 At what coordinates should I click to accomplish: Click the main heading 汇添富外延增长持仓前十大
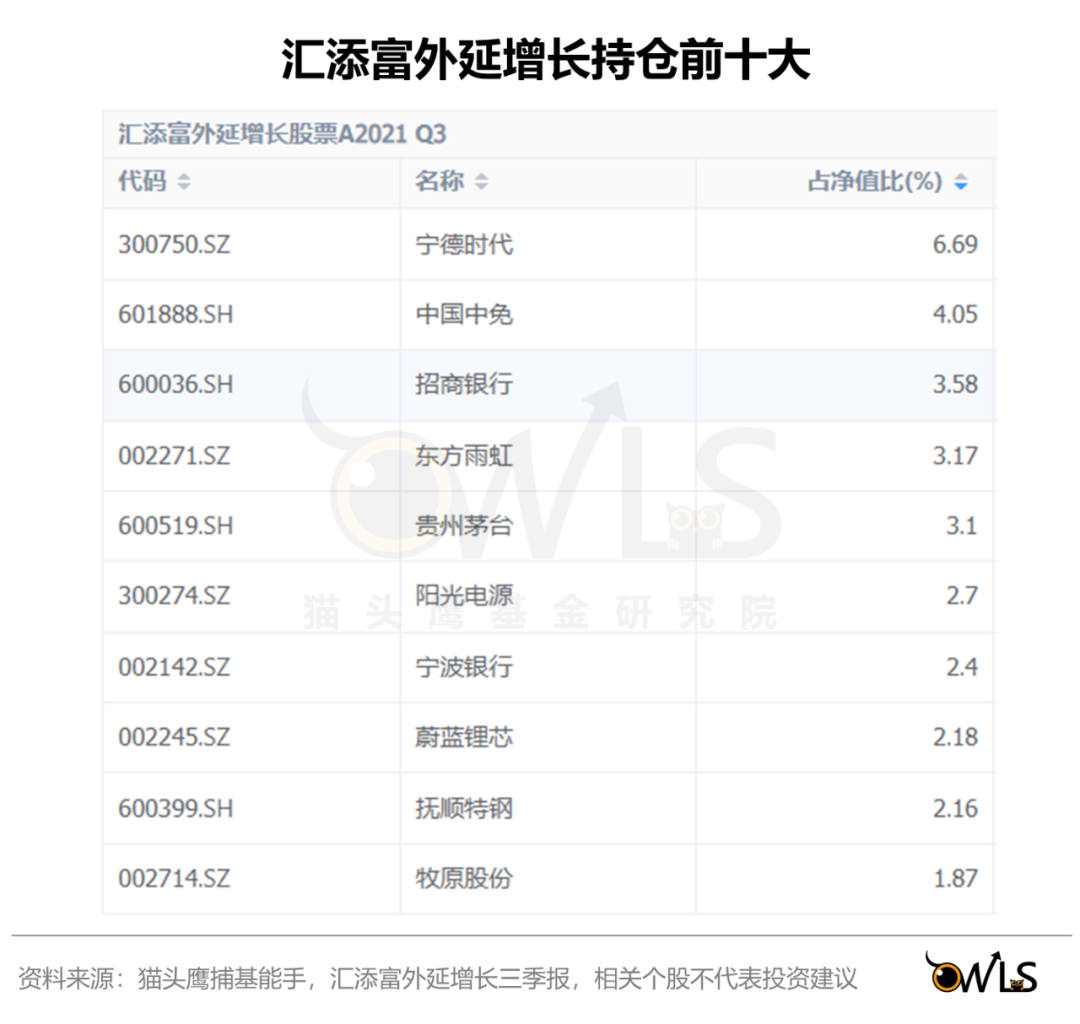click(546, 60)
